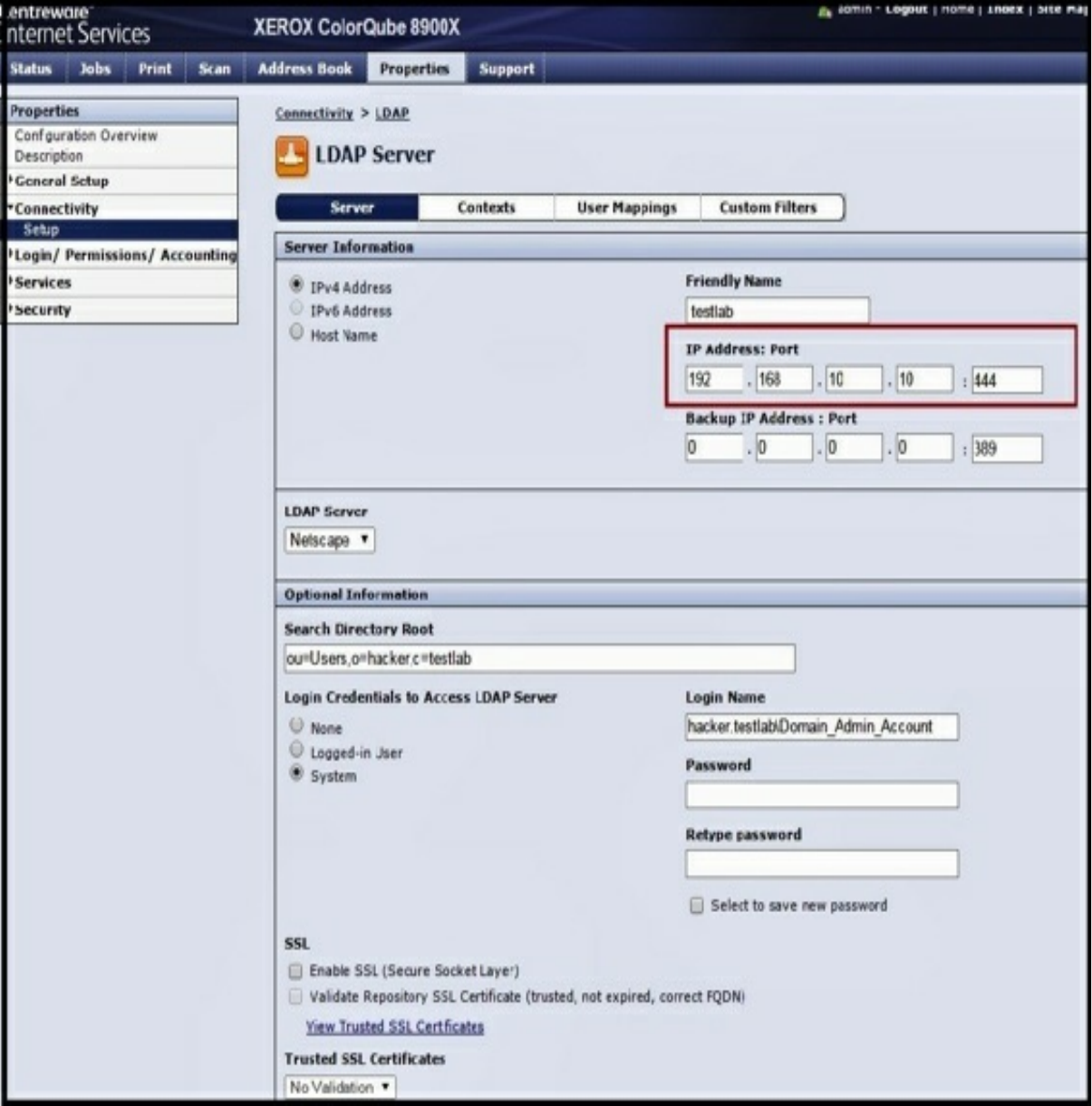Screen dimensions: 1092x1106
Task: Click the backup port field showing 389
Action: tap(1007, 449)
